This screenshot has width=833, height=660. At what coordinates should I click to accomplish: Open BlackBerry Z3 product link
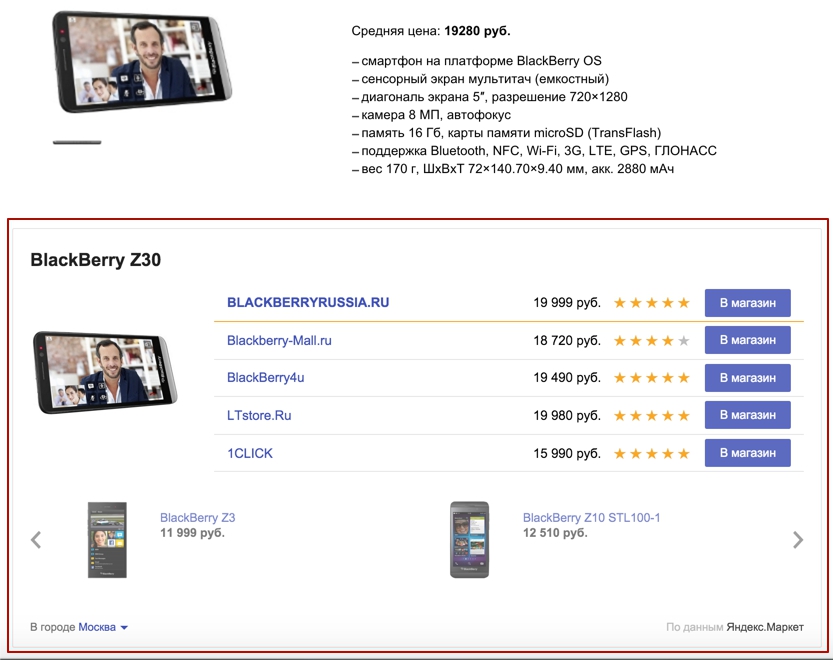pos(198,518)
